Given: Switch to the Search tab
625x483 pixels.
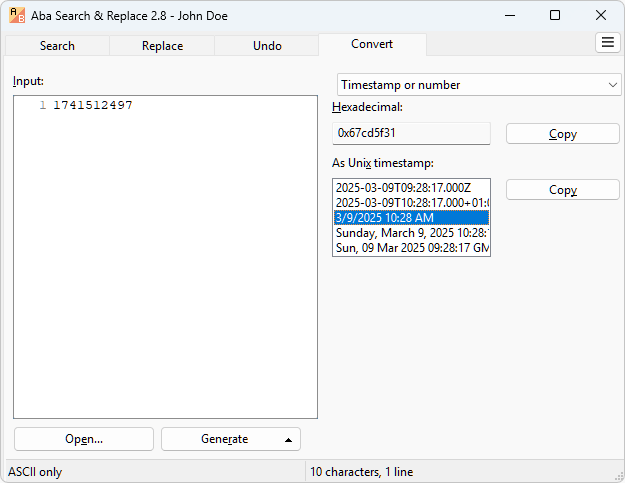Looking at the screenshot, I should 57,46.
